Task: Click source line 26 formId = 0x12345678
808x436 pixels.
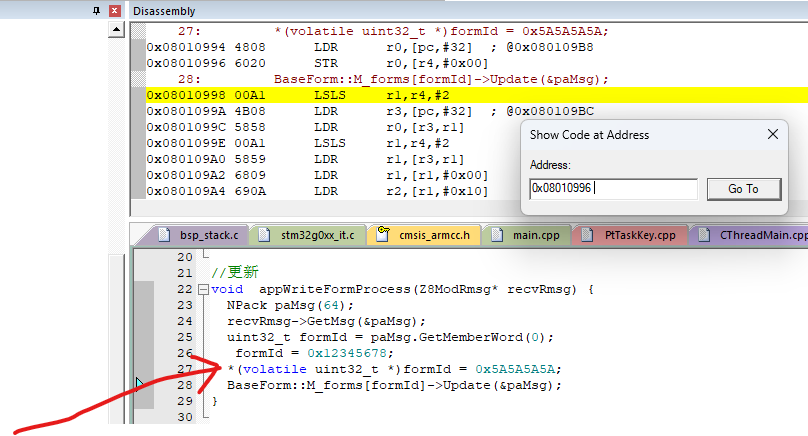Action: point(314,354)
